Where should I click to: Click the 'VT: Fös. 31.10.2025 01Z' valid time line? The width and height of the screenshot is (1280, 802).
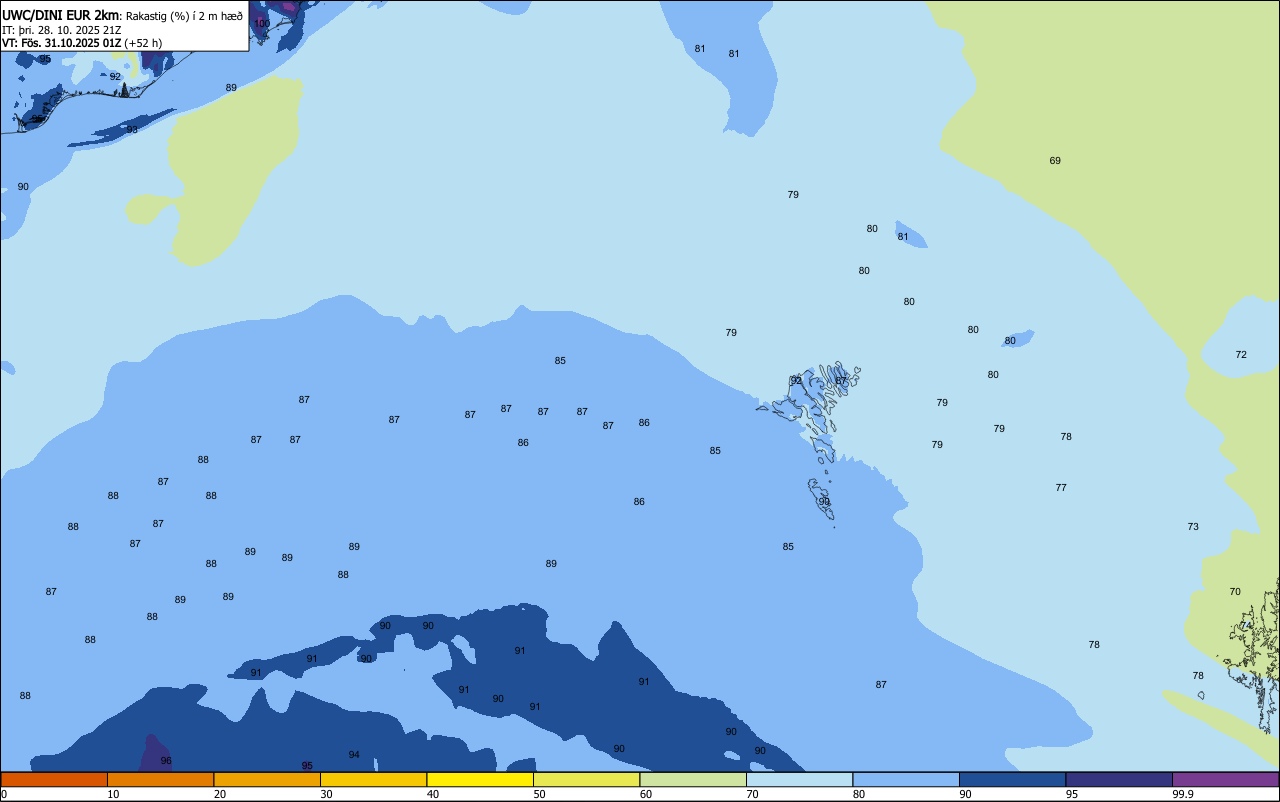(62, 43)
